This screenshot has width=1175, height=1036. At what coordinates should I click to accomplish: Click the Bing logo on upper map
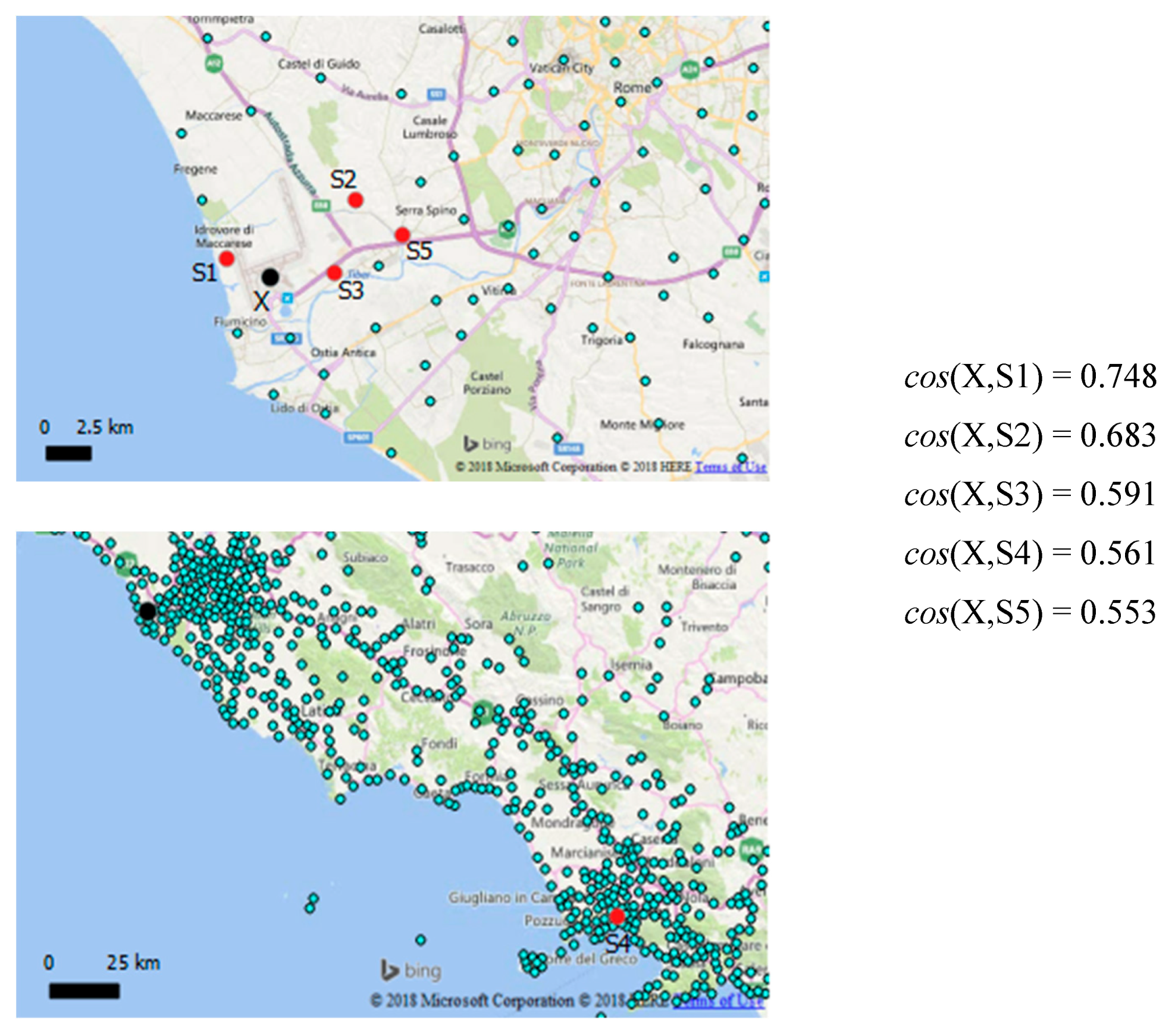pos(487,444)
